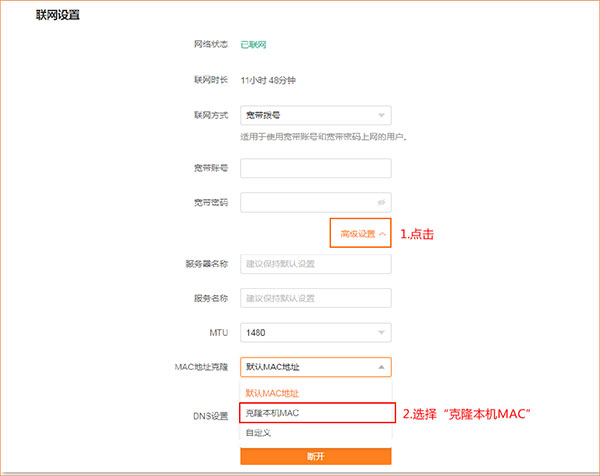Open the 联网方式 dropdown showing 宽带拨号

[315, 115]
